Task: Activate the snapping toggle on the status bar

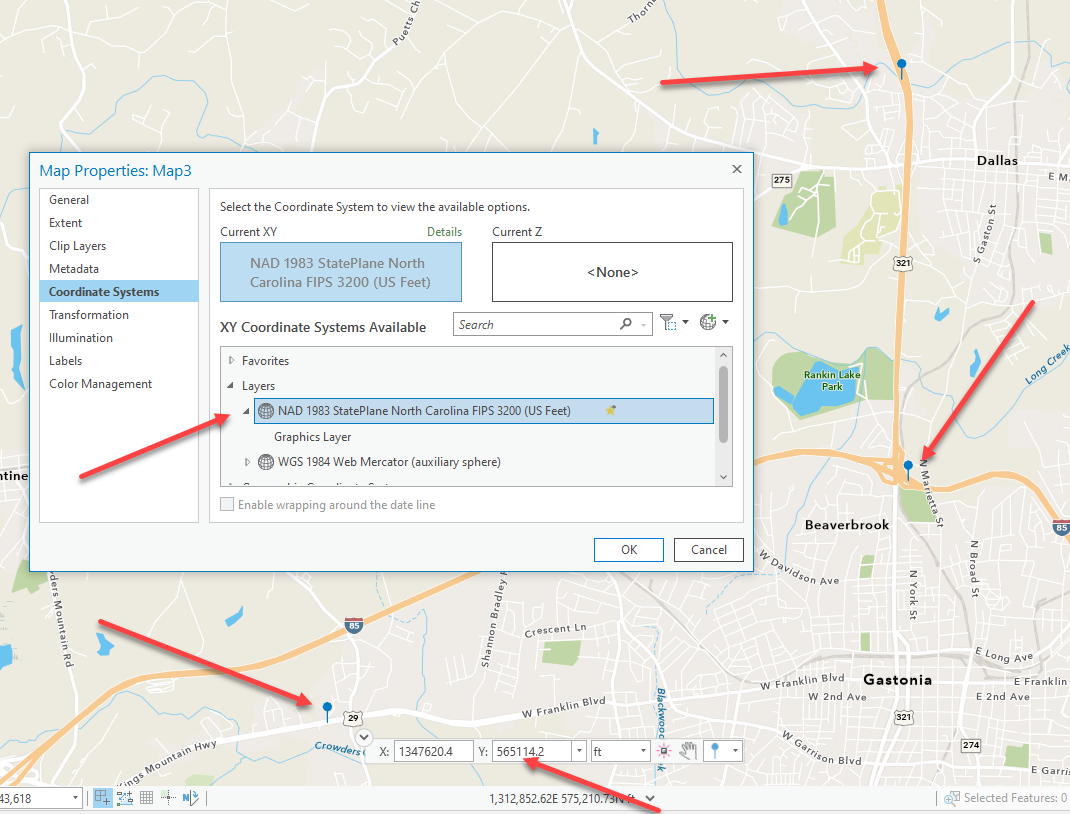Action: pos(102,797)
